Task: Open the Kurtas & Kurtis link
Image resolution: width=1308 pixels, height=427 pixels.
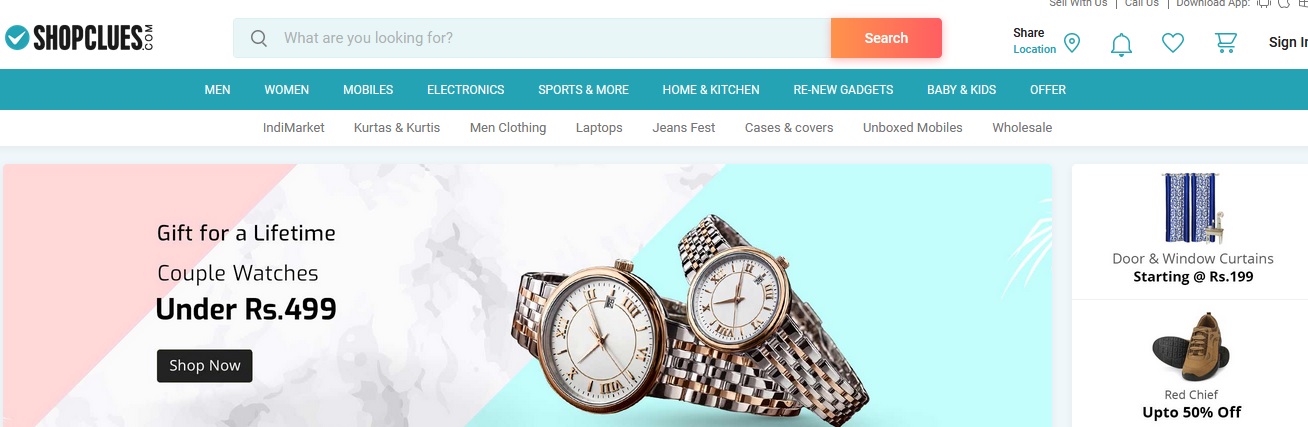Action: pyautogui.click(x=397, y=127)
